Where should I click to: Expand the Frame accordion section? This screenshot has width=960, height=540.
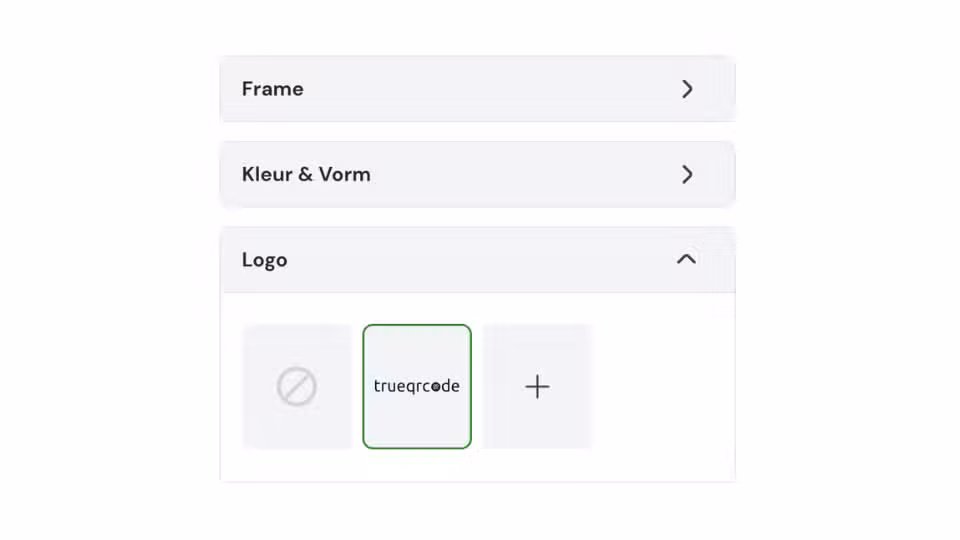coord(477,89)
